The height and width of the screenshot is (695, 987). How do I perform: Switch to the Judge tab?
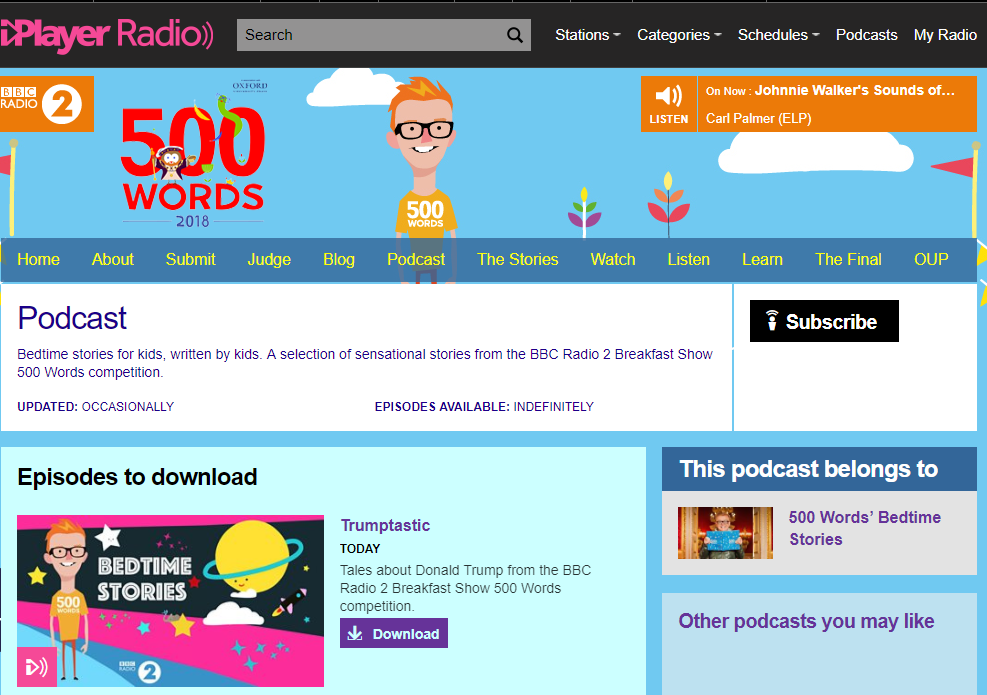point(269,259)
